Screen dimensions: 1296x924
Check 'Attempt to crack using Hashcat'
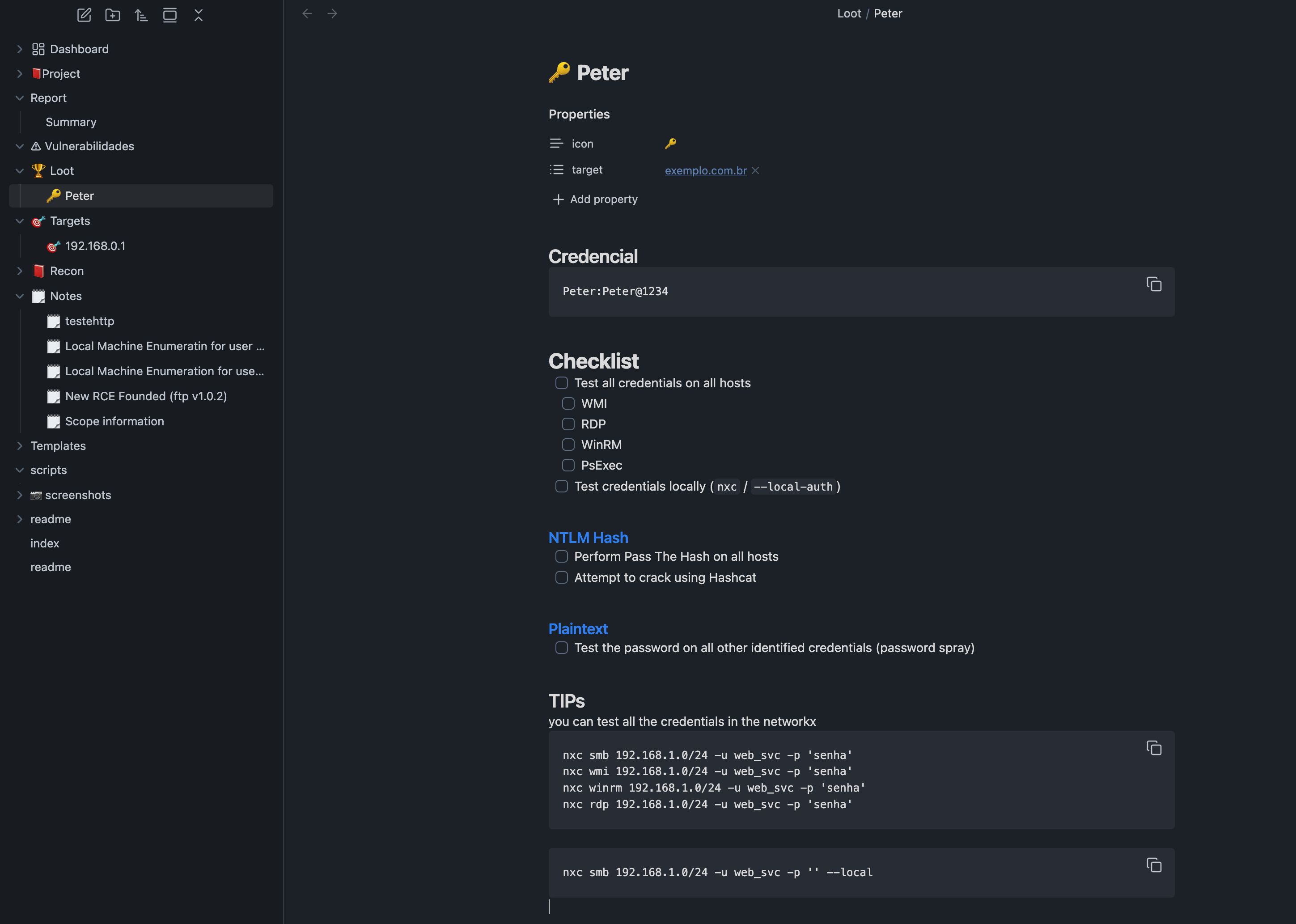(562, 577)
